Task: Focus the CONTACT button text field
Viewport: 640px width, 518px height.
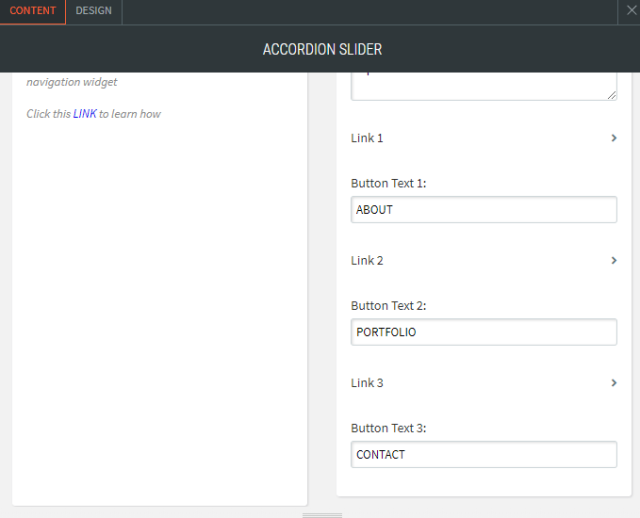Action: [x=484, y=454]
